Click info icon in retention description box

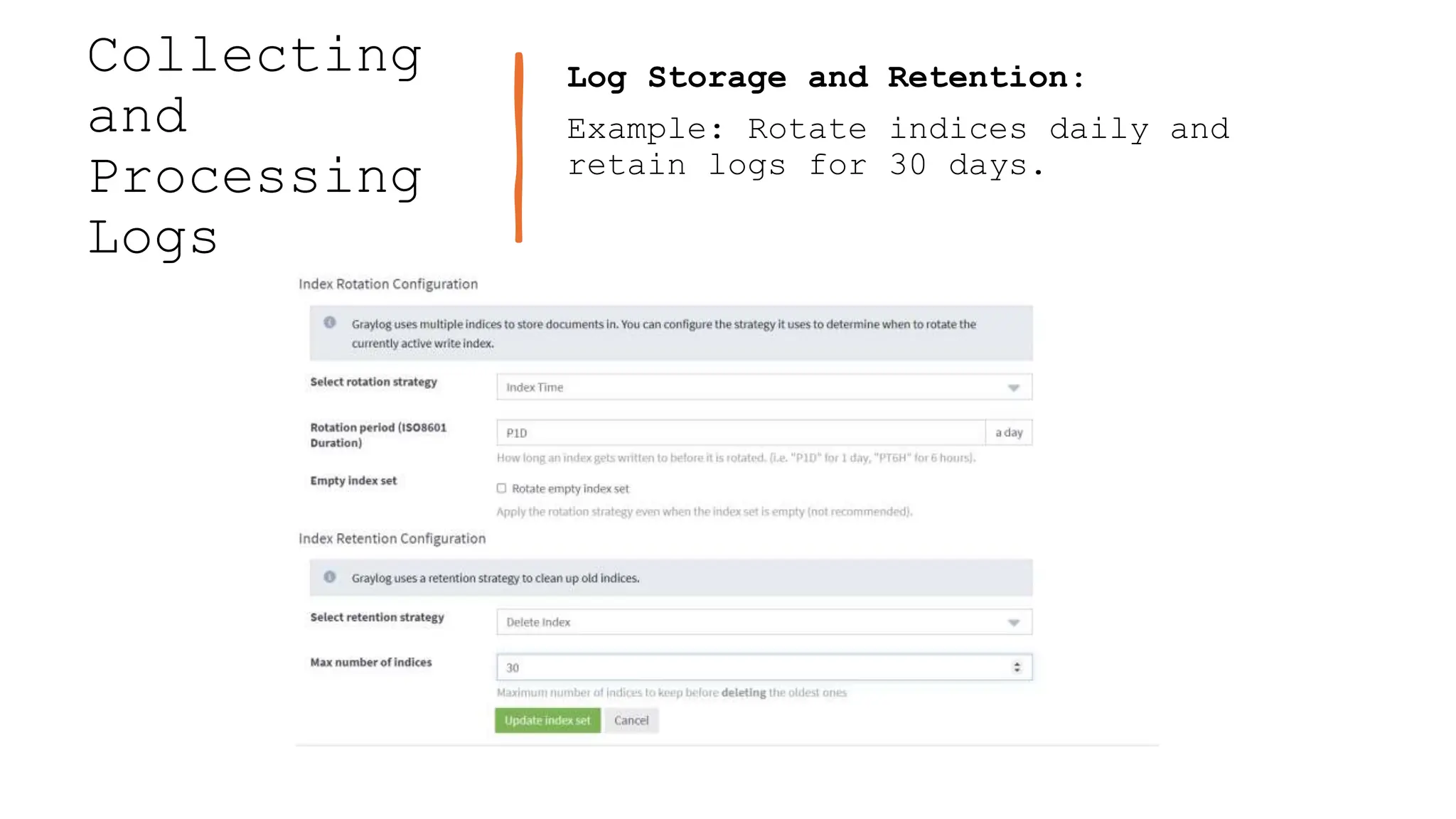pos(330,577)
